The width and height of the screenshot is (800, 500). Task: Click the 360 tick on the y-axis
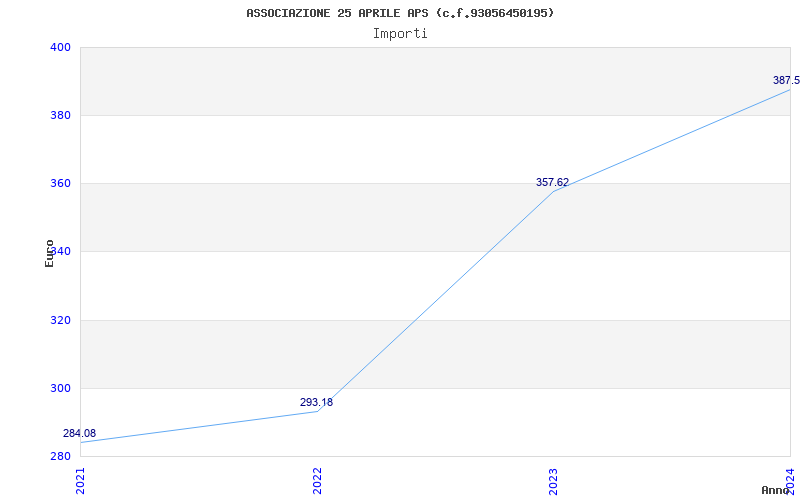pos(59,183)
